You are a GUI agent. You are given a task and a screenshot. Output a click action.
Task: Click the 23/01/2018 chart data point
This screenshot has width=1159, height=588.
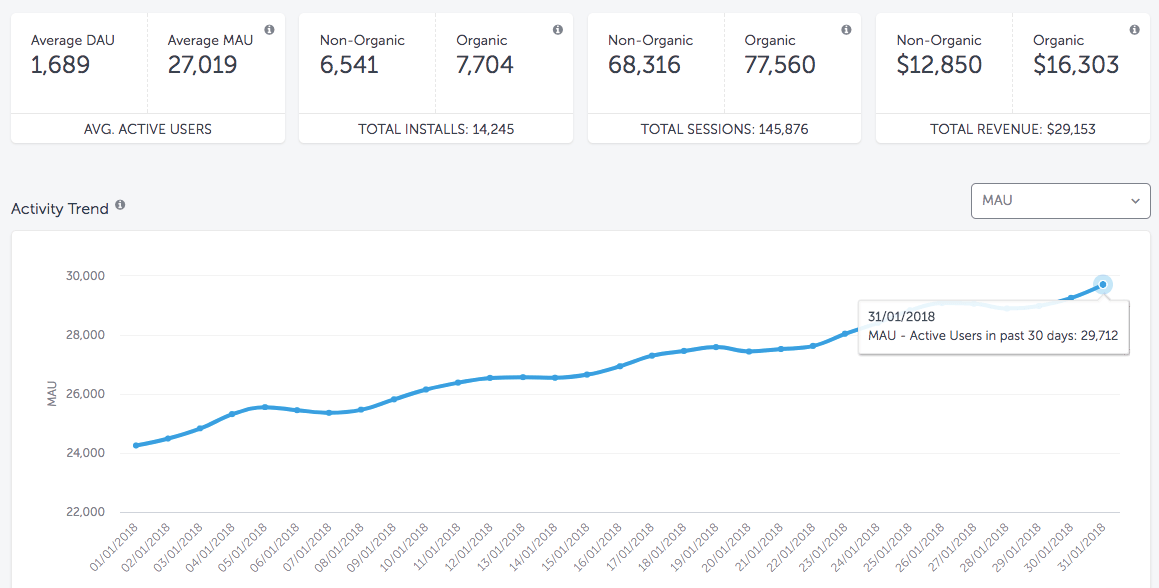click(x=845, y=334)
